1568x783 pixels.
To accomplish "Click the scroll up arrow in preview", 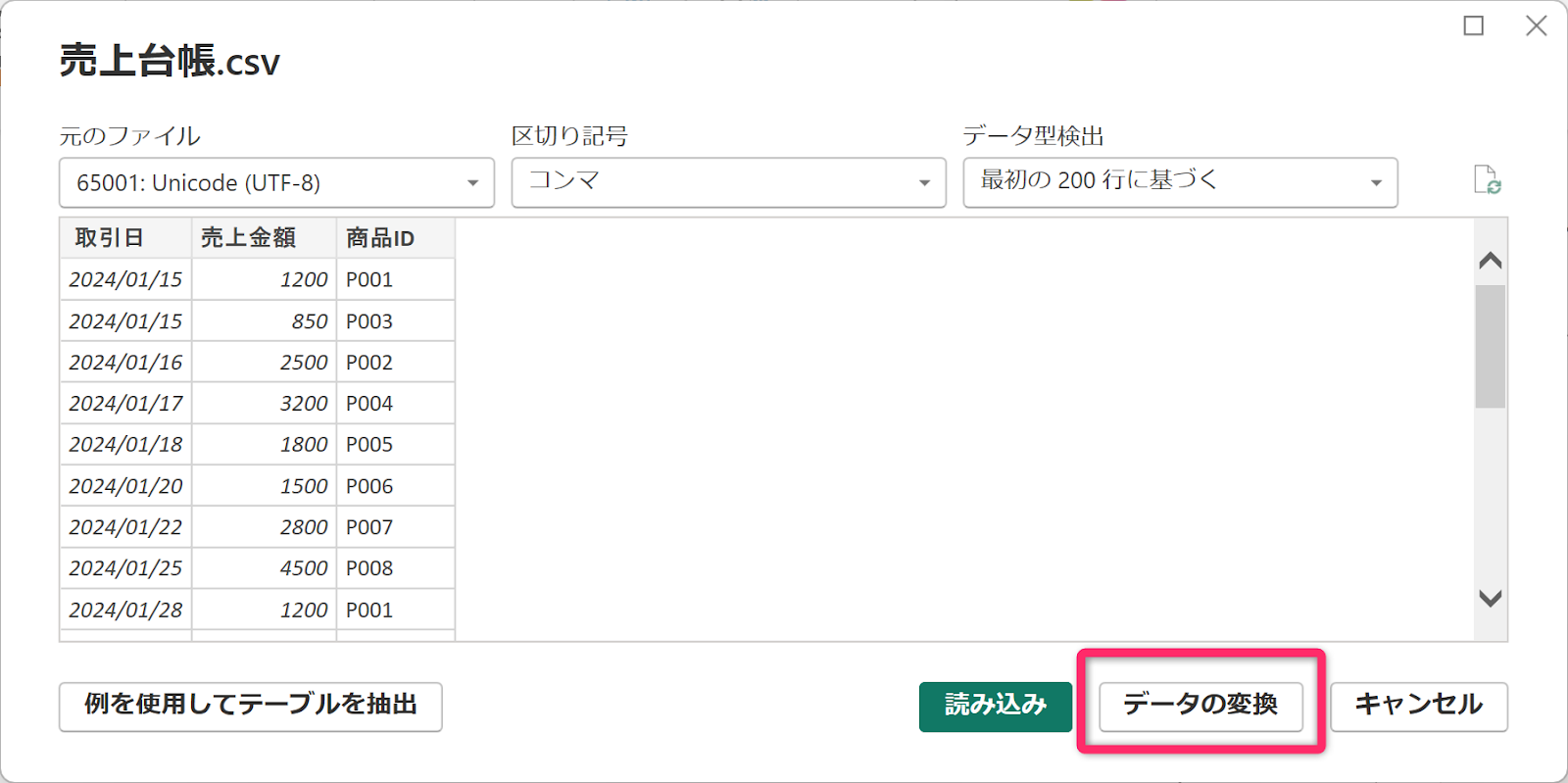I will 1491,261.
